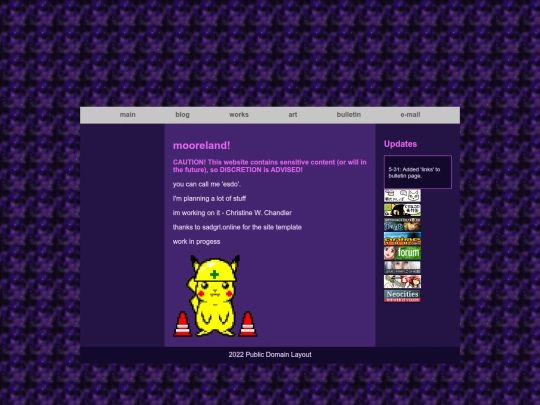Open the art page
Screen dimensions: 540x405
pyautogui.click(x=293, y=115)
